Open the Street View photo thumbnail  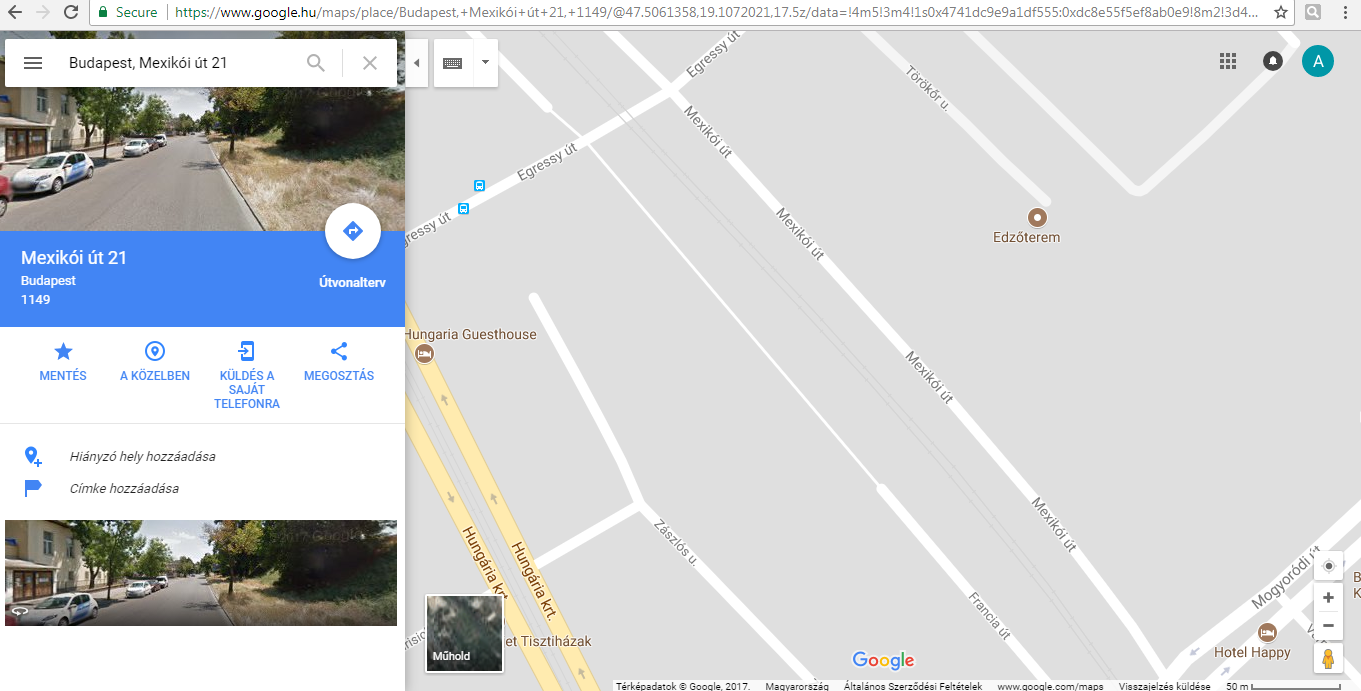(x=201, y=573)
